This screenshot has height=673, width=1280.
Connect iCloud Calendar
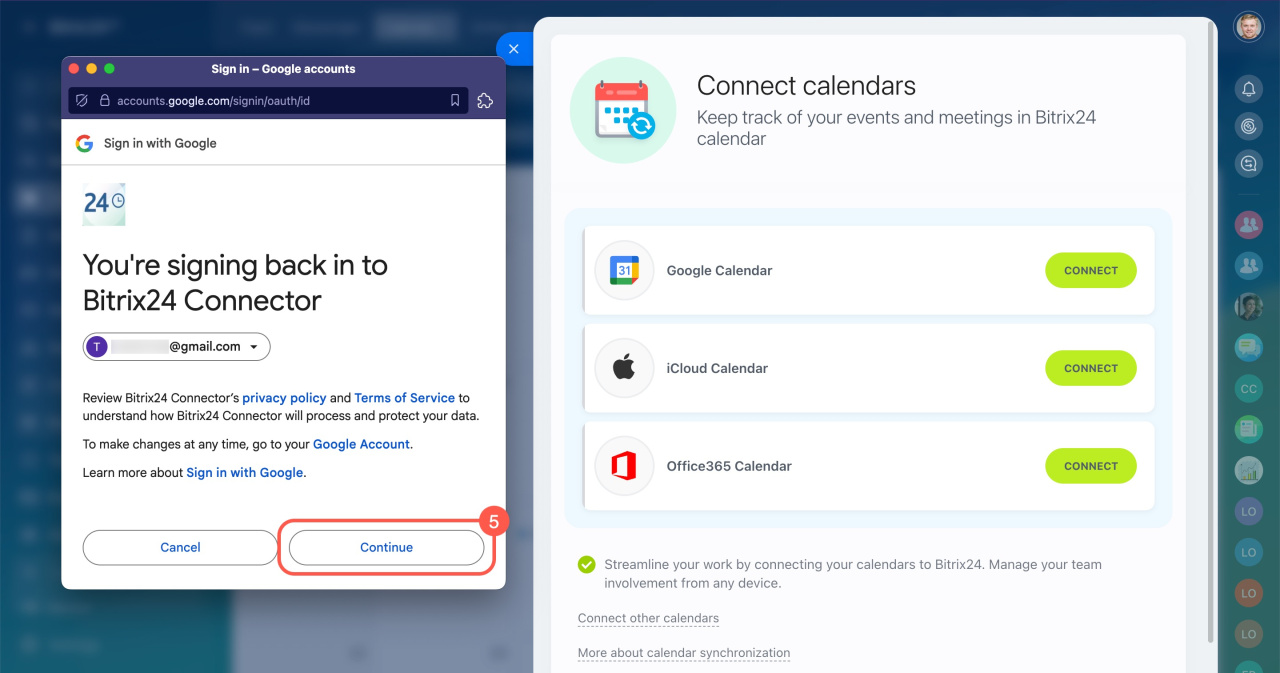click(x=1091, y=368)
